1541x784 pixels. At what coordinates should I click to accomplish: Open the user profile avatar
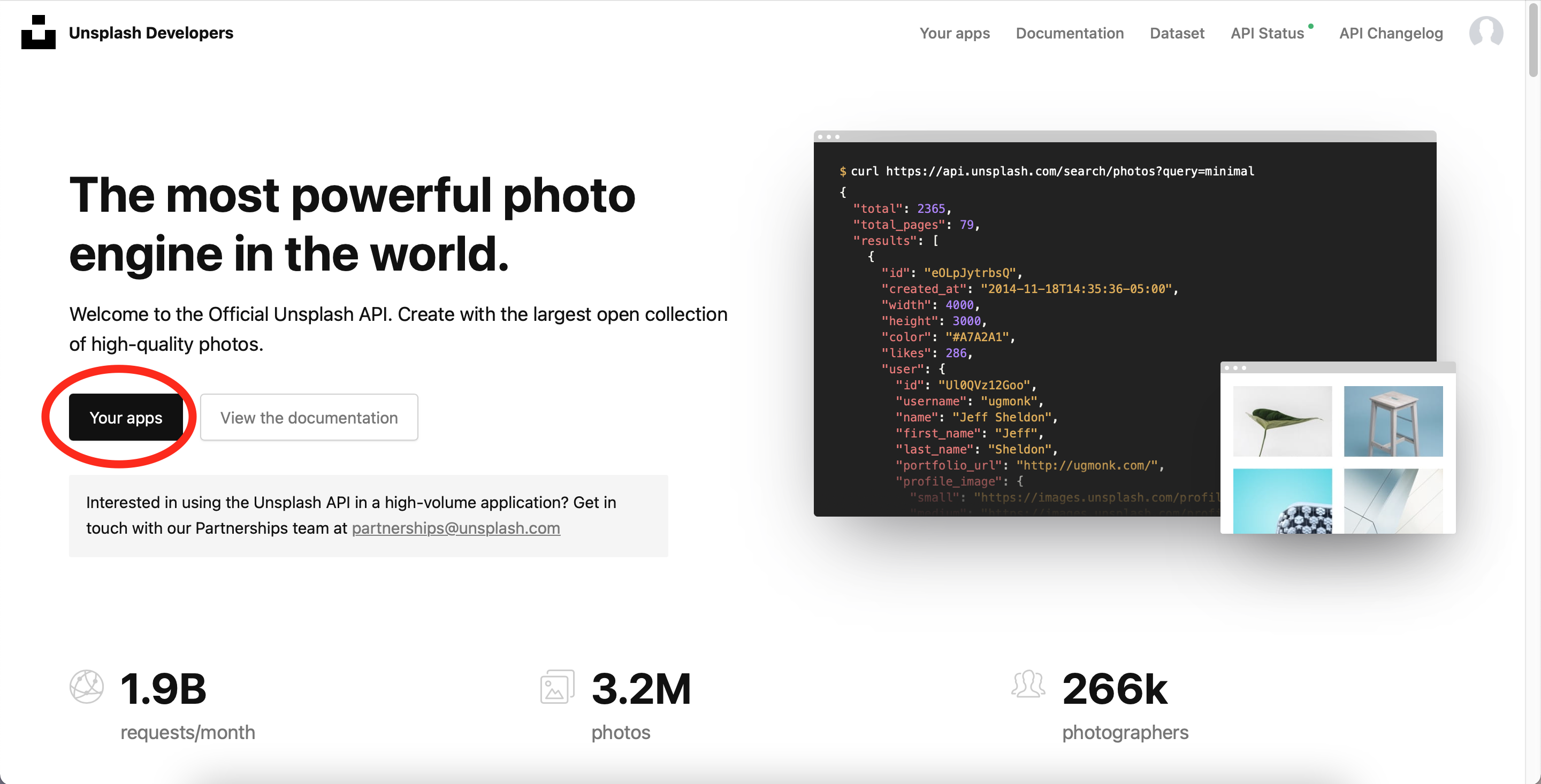coord(1485,32)
